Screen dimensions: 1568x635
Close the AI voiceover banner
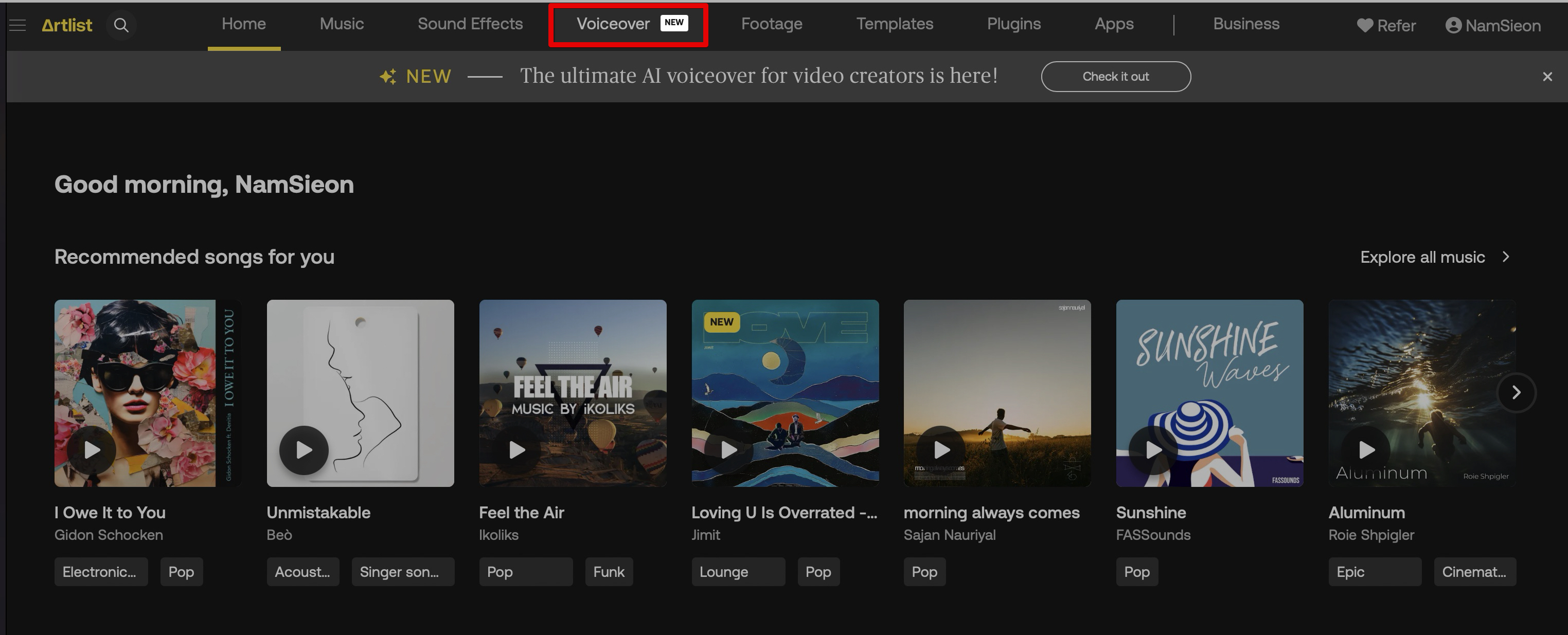click(1547, 77)
